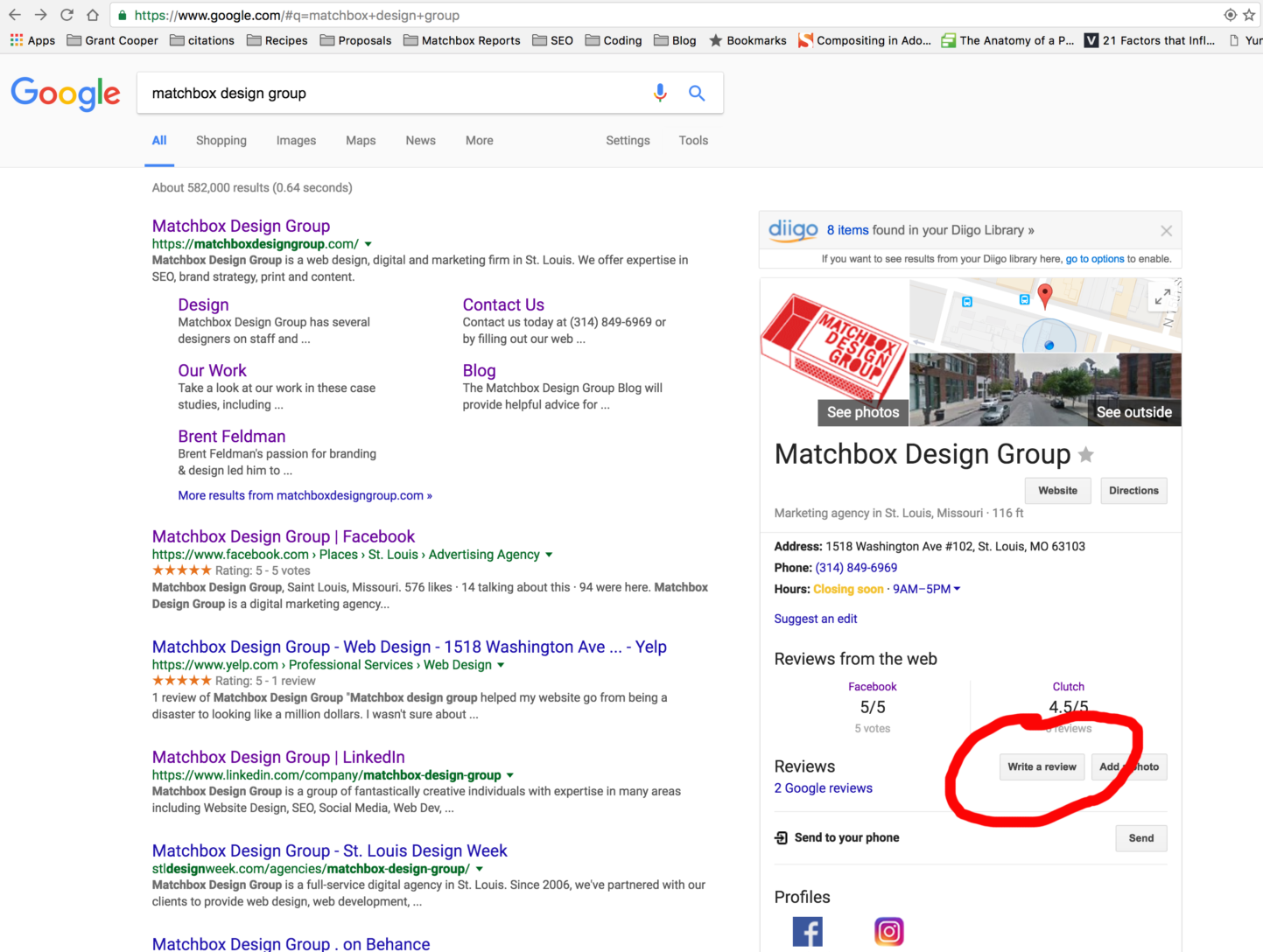
Task: Select the All search tab
Action: 159,140
